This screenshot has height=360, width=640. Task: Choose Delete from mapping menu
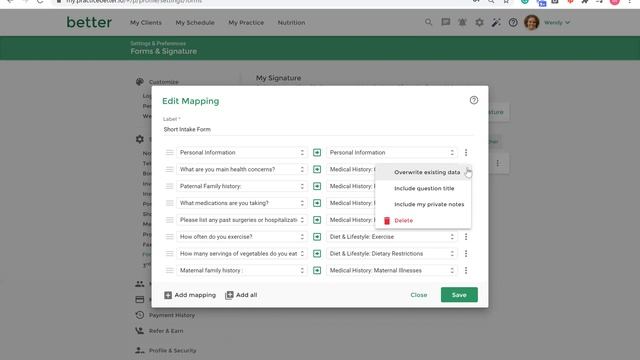423,220
